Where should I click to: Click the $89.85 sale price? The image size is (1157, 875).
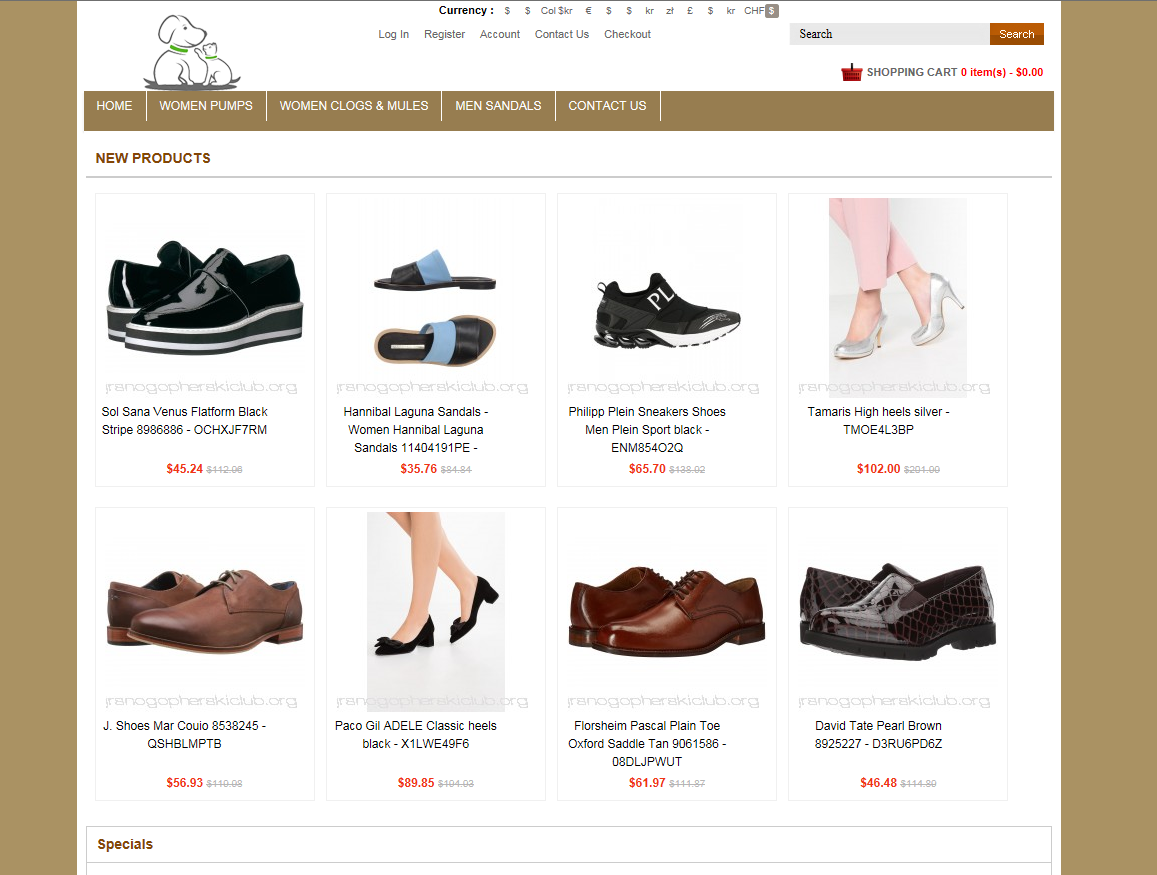[416, 783]
